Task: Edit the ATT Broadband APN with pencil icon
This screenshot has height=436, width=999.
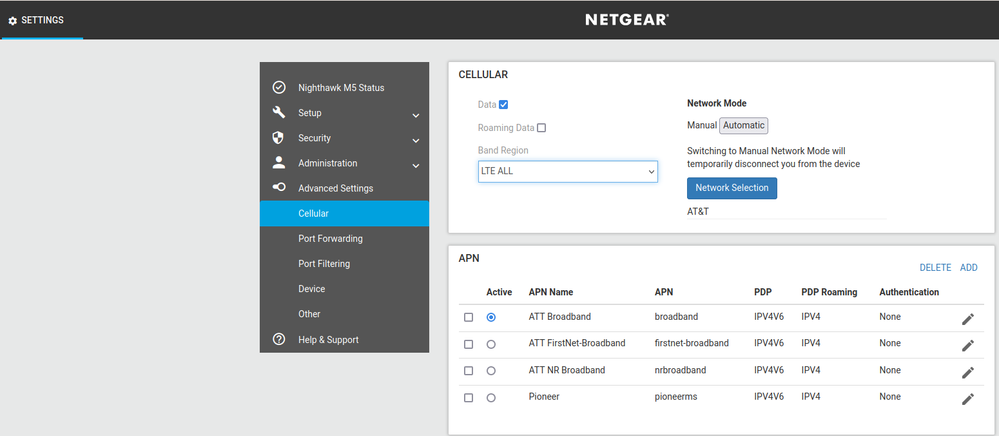Action: (x=968, y=319)
